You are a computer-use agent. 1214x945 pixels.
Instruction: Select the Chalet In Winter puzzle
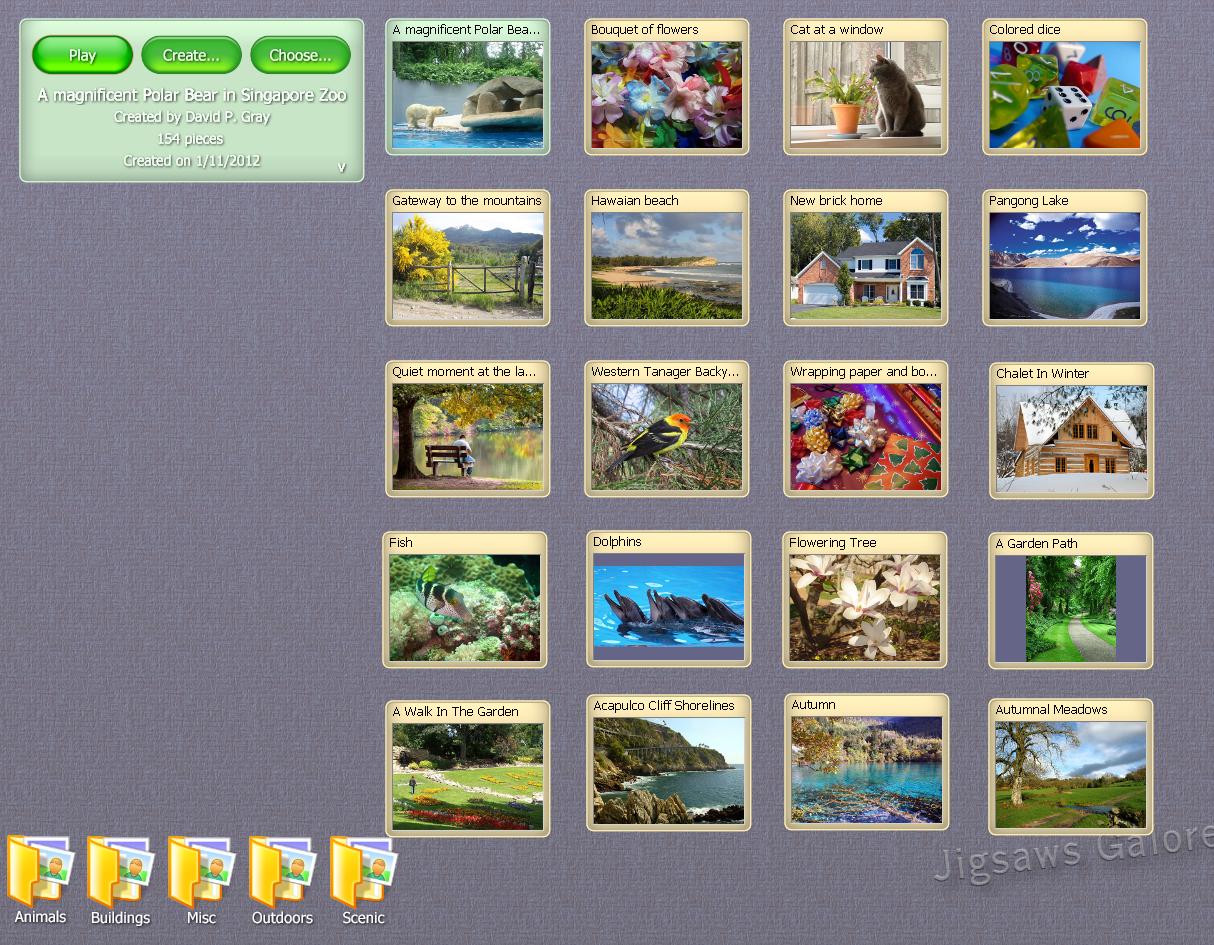[x=1070, y=430]
